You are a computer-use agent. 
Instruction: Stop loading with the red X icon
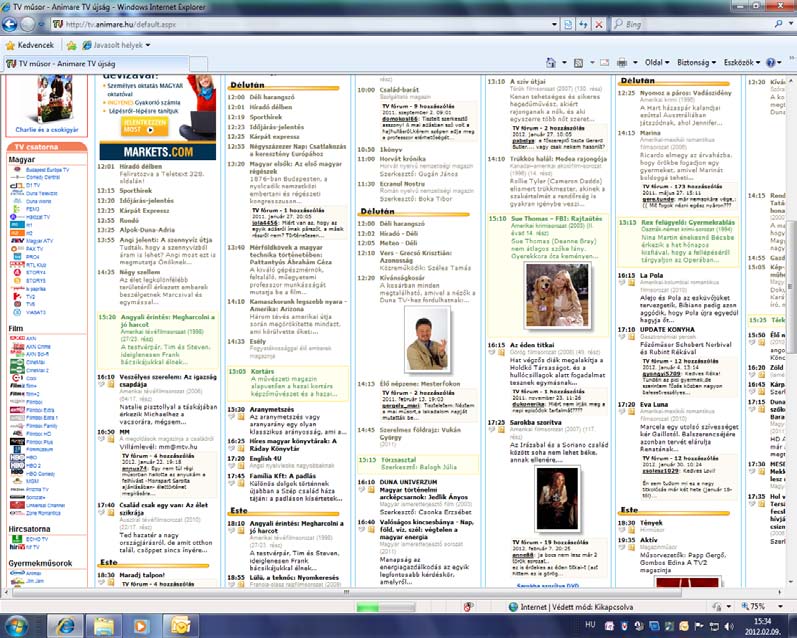tap(599, 24)
